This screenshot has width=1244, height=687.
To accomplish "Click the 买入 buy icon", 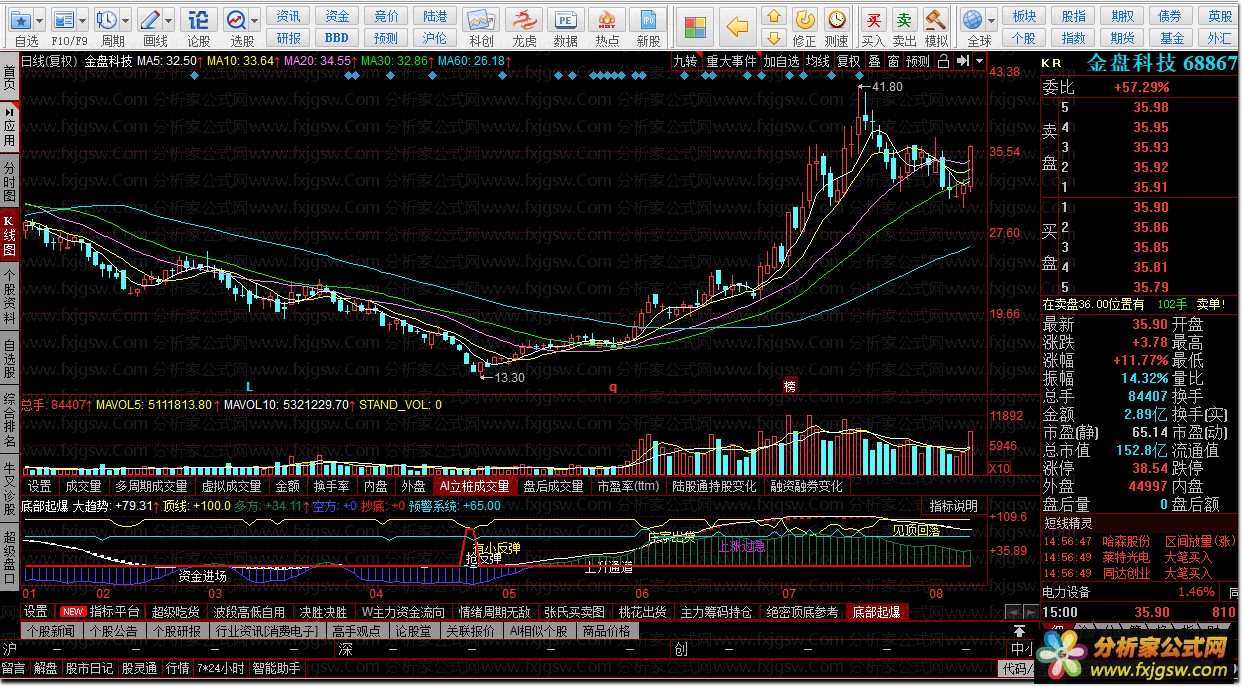I will point(873,20).
